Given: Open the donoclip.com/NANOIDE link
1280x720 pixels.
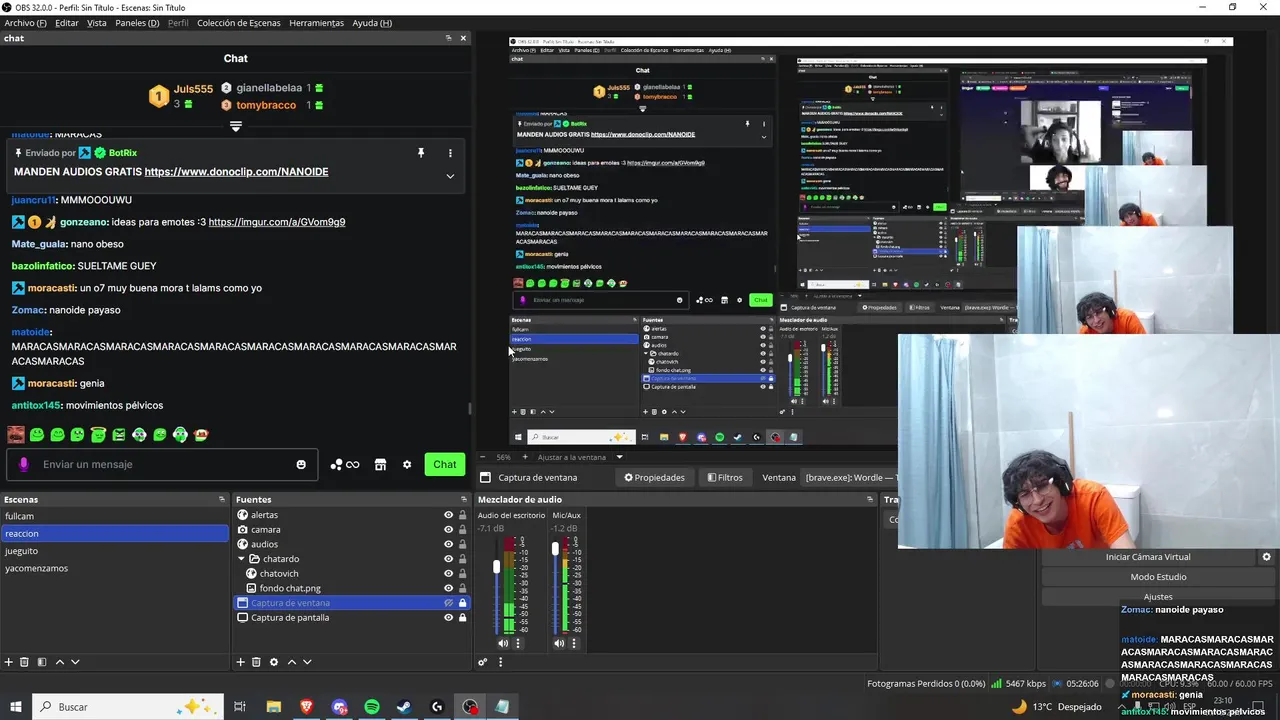Looking at the screenshot, I should coord(236,172).
